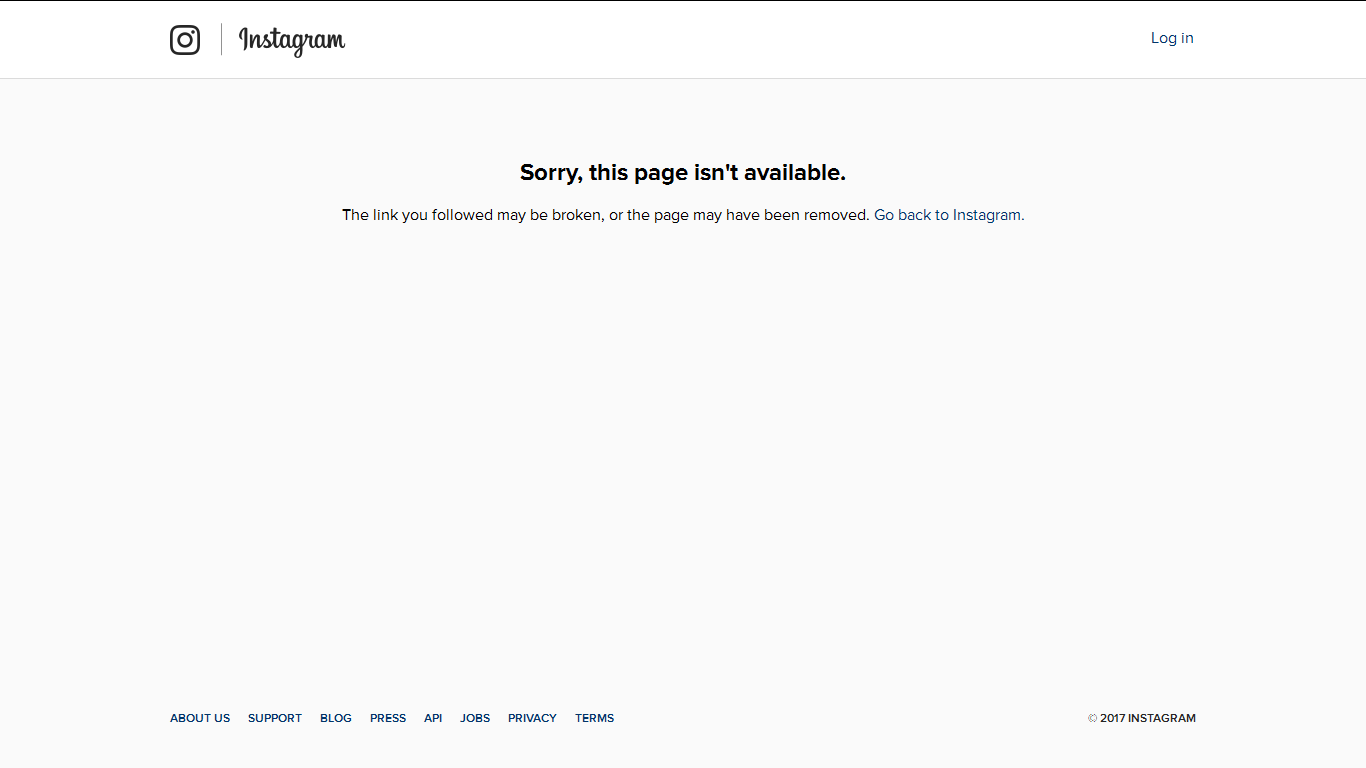
Task: Follow the Go back to Instagram link
Action: tap(947, 215)
